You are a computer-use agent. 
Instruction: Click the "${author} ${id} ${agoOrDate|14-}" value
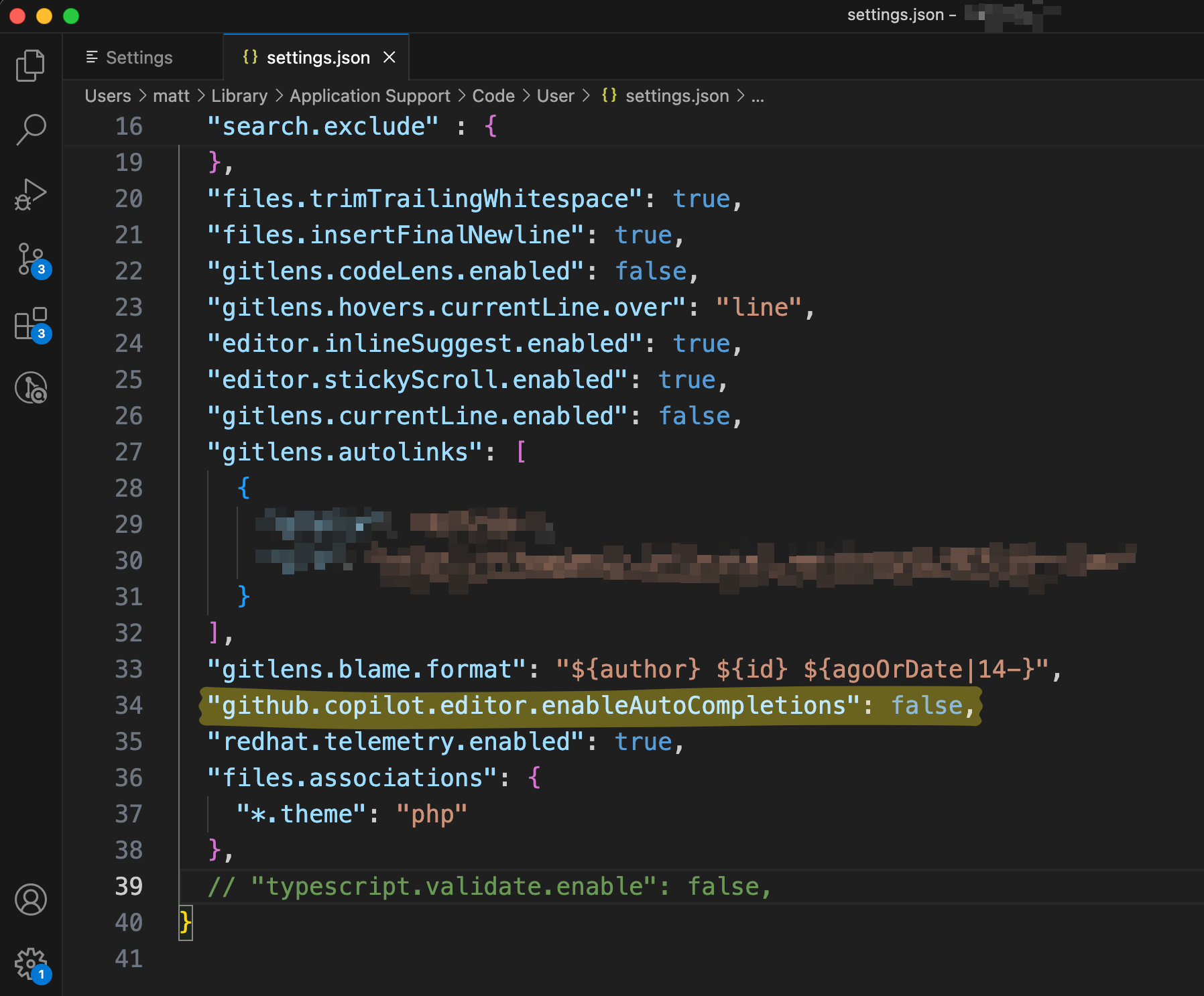tap(802, 670)
